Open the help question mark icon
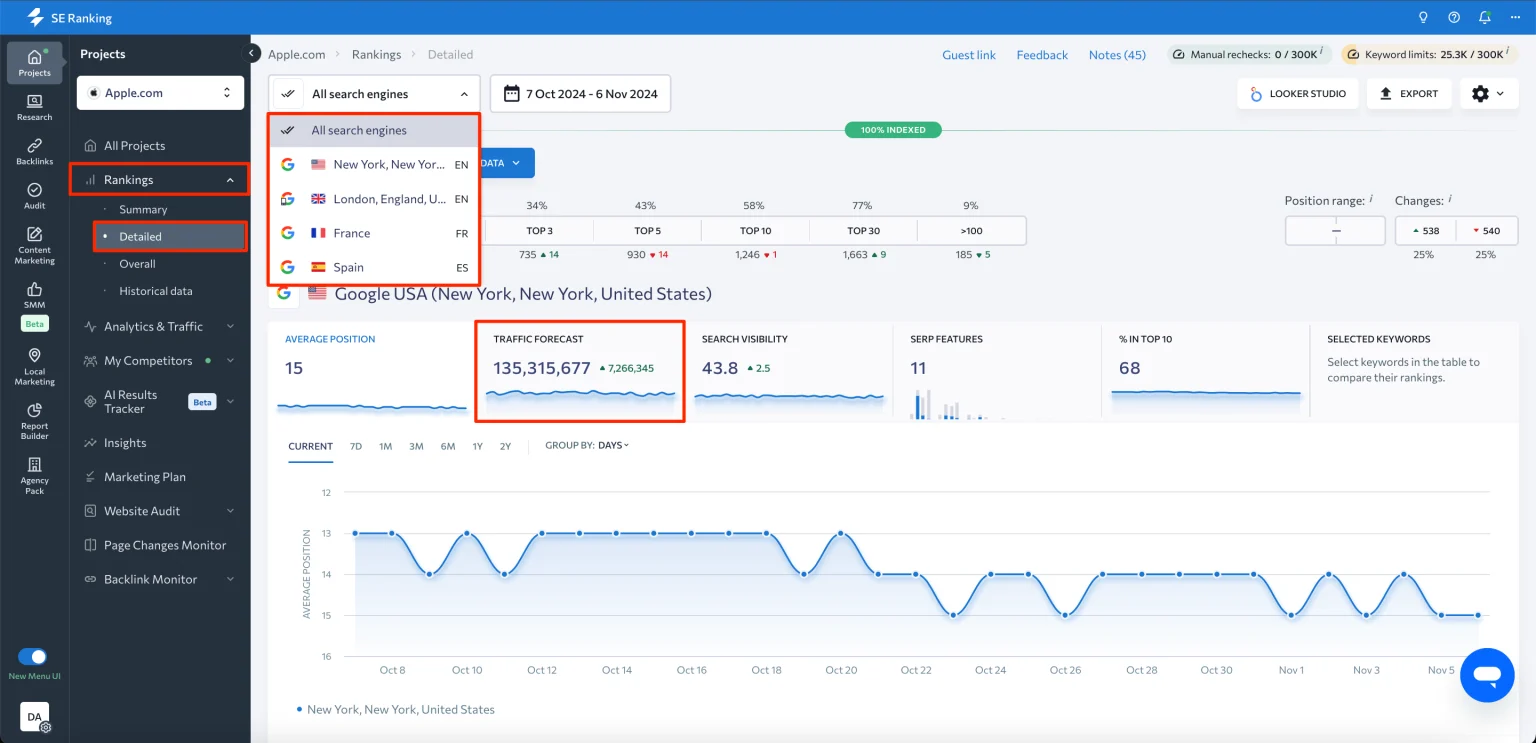The width and height of the screenshot is (1536, 743). click(x=1454, y=17)
